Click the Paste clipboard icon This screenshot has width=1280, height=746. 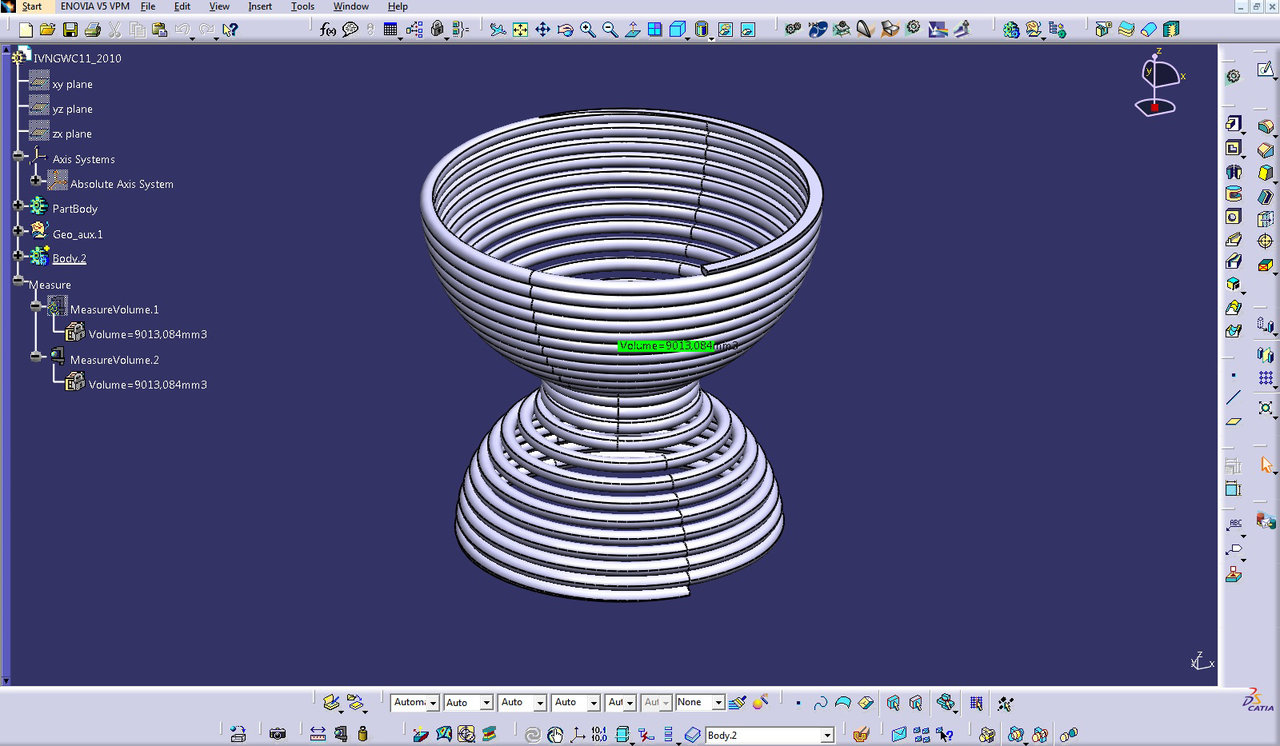click(161, 30)
